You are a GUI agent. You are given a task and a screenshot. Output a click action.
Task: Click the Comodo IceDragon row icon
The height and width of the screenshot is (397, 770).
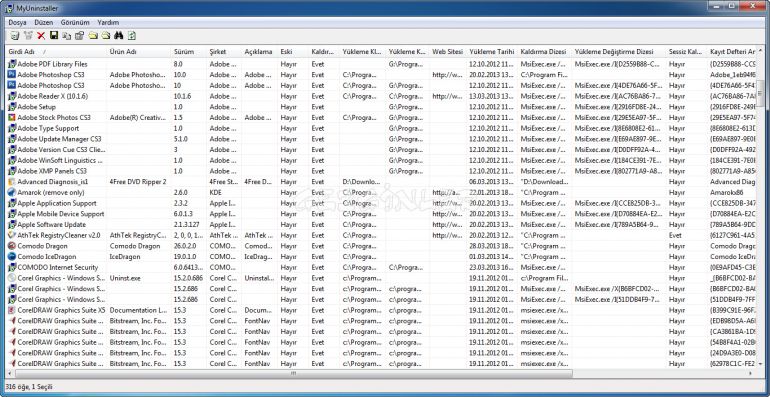coord(12,256)
